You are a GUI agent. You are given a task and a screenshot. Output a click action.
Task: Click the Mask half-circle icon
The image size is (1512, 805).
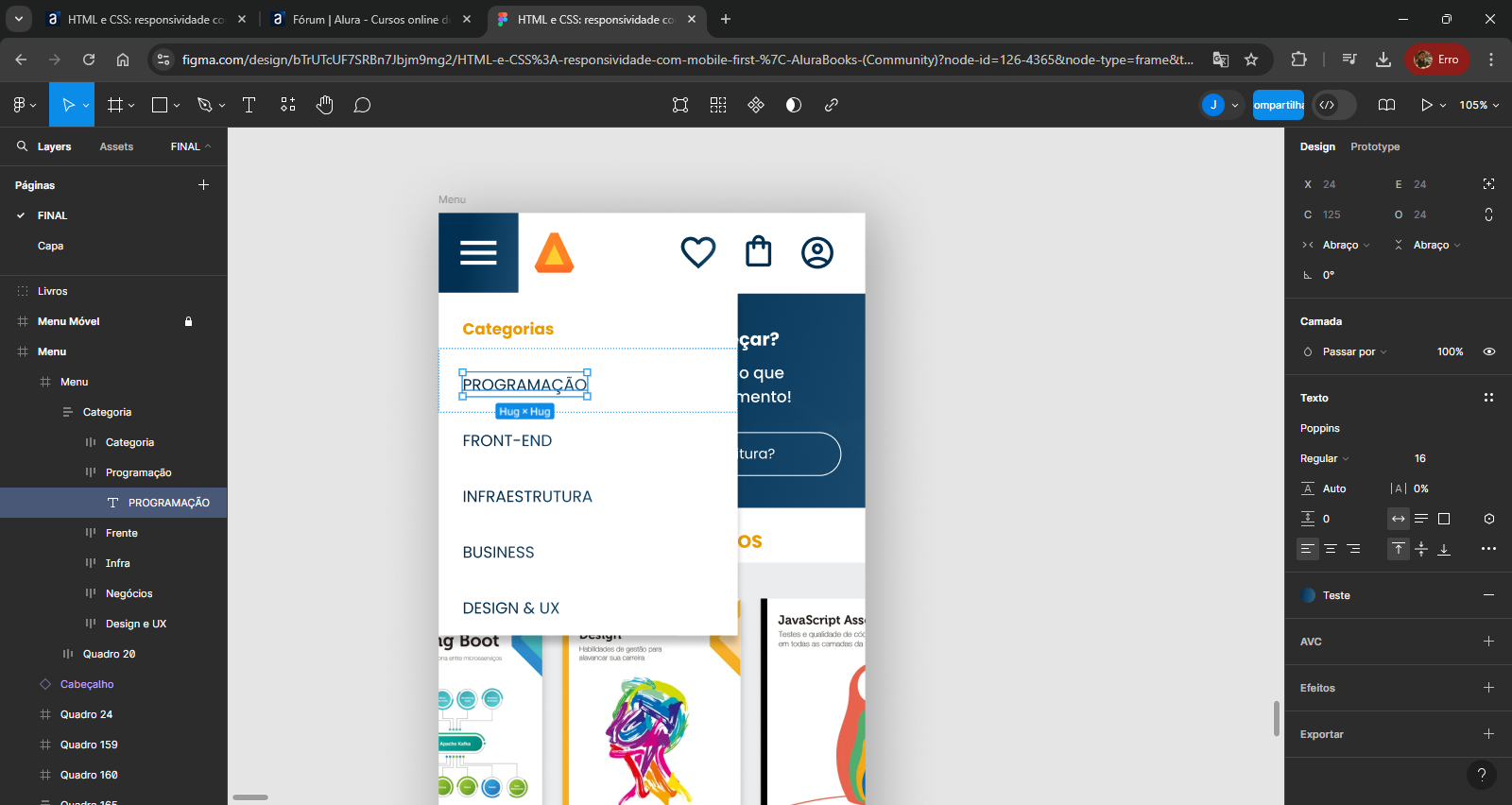coord(794,105)
